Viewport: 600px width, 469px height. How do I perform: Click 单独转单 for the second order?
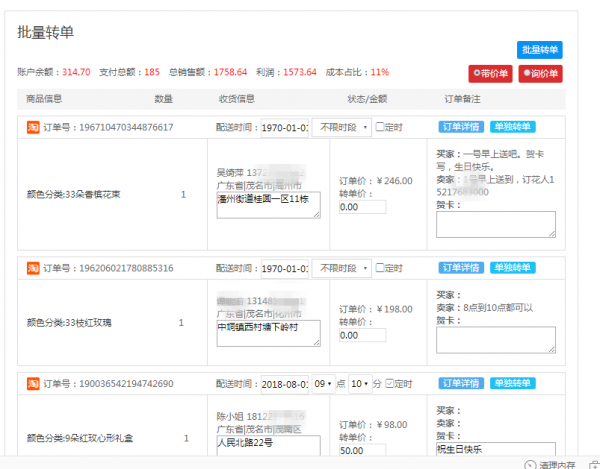point(513,268)
